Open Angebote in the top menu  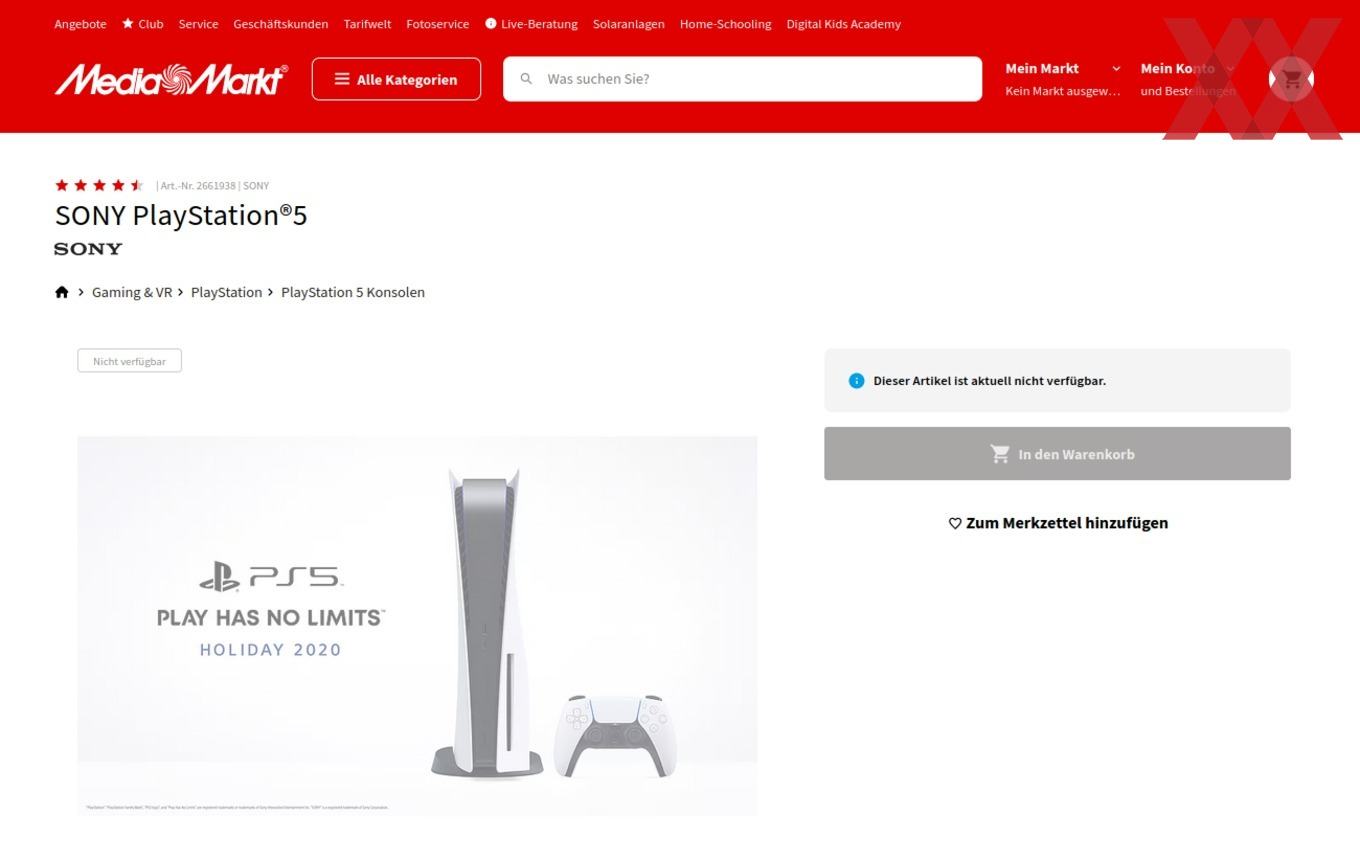click(80, 24)
